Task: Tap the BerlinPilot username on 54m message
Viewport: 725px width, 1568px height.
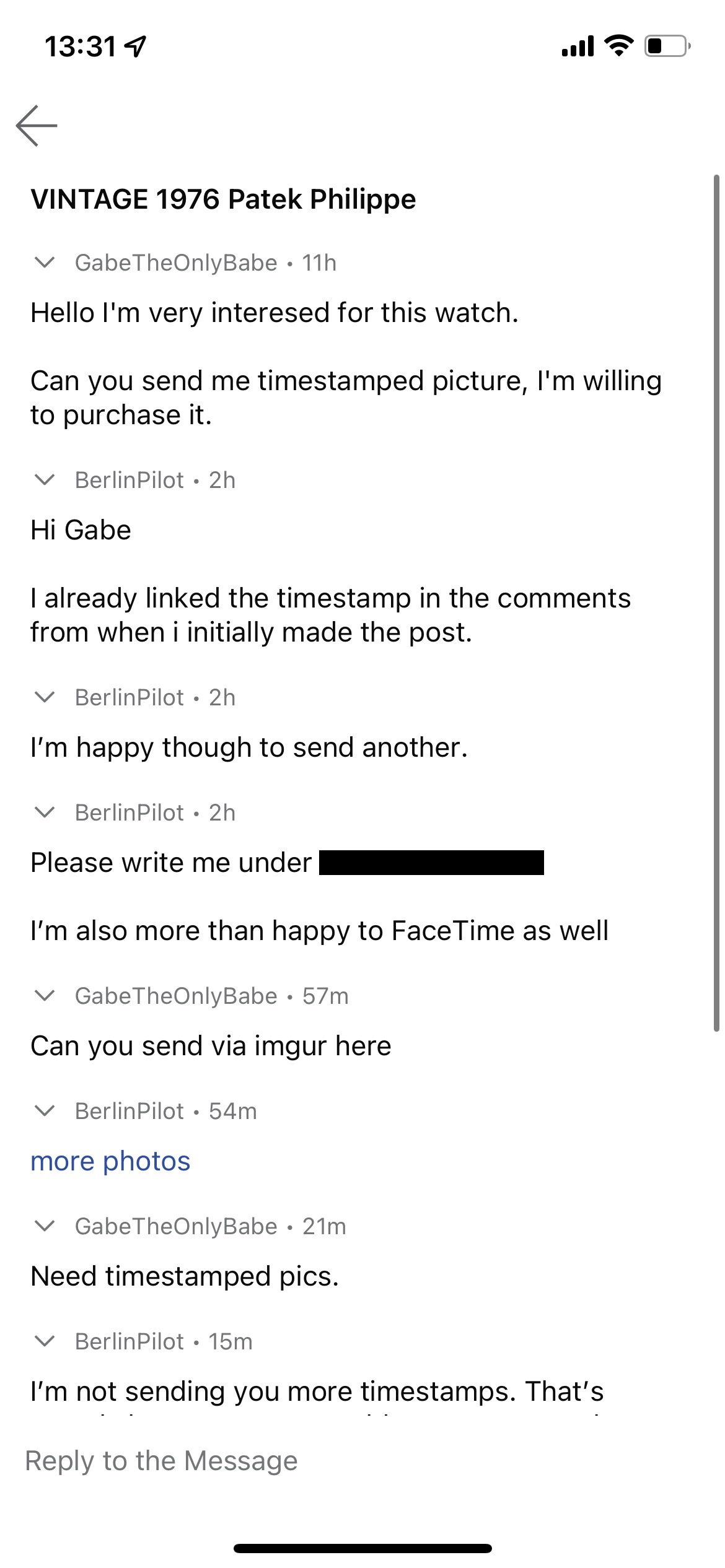Action: click(130, 1111)
